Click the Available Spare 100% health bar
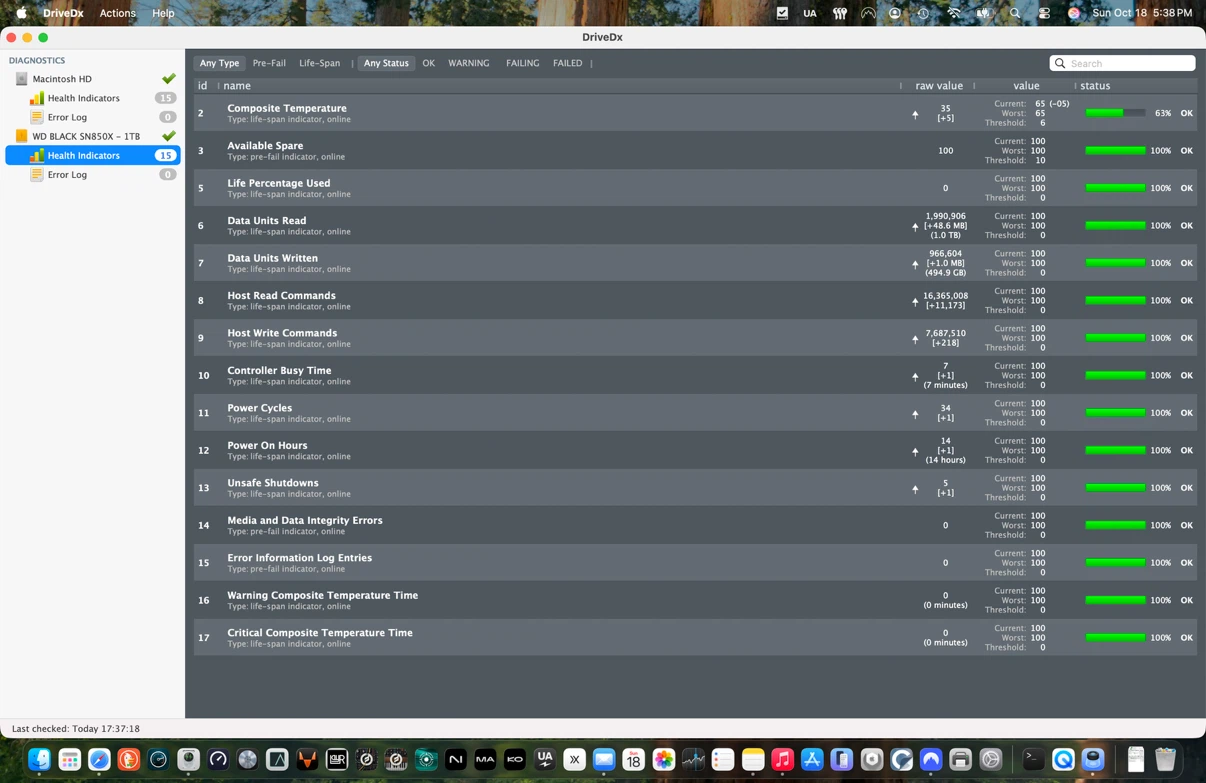The height and width of the screenshot is (783, 1206). [1115, 151]
